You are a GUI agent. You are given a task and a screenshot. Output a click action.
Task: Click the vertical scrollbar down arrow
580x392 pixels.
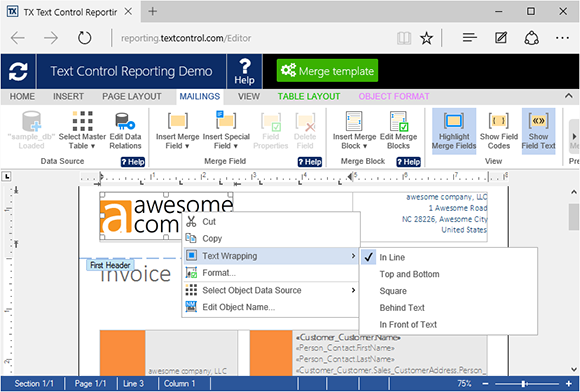(x=574, y=369)
